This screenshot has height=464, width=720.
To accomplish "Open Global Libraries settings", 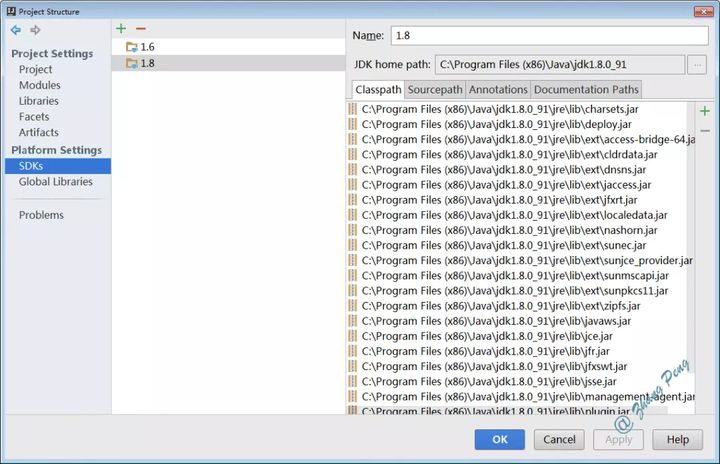I will pos(56,181).
